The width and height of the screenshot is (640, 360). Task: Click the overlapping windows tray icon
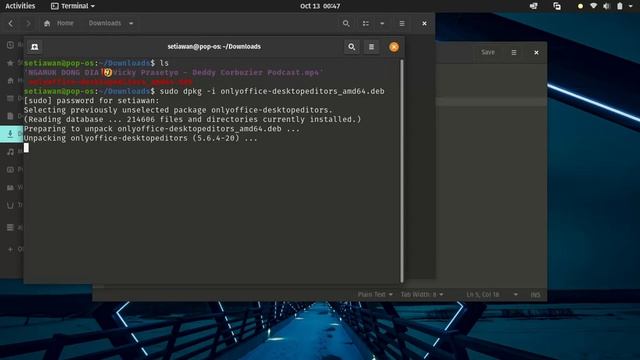[557, 6]
